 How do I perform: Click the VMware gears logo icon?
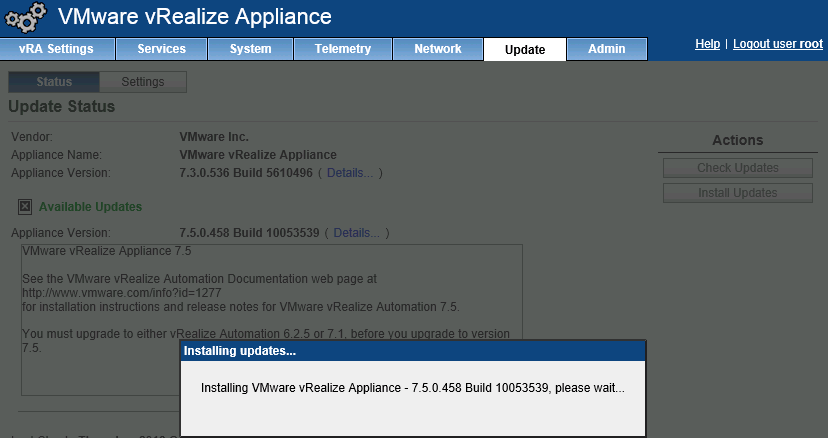click(x=25, y=18)
